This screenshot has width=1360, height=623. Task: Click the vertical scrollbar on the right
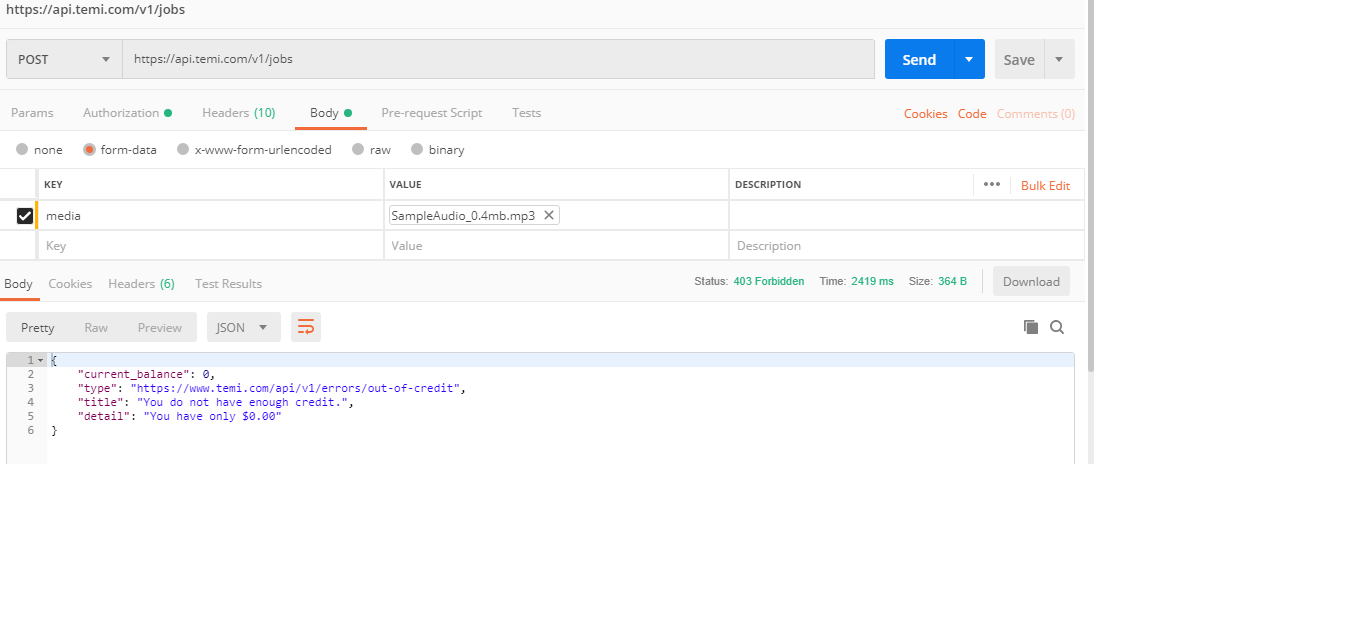click(x=1090, y=185)
